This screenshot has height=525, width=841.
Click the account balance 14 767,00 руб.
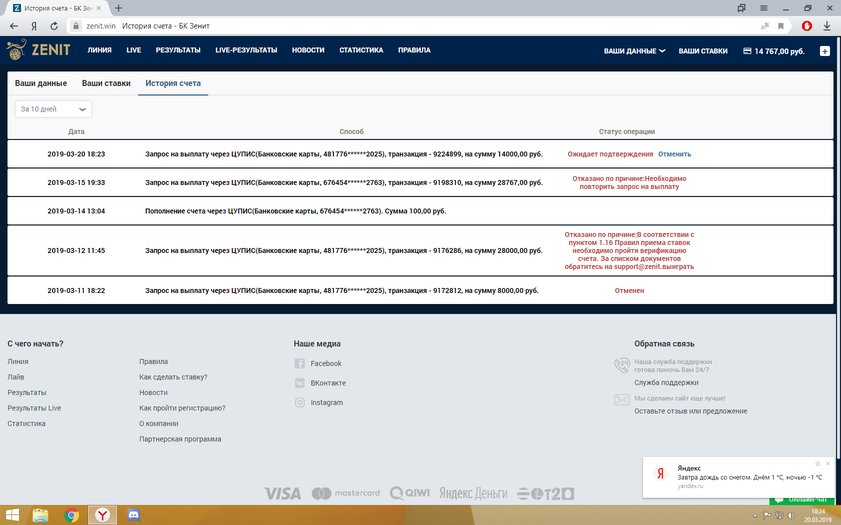click(773, 51)
